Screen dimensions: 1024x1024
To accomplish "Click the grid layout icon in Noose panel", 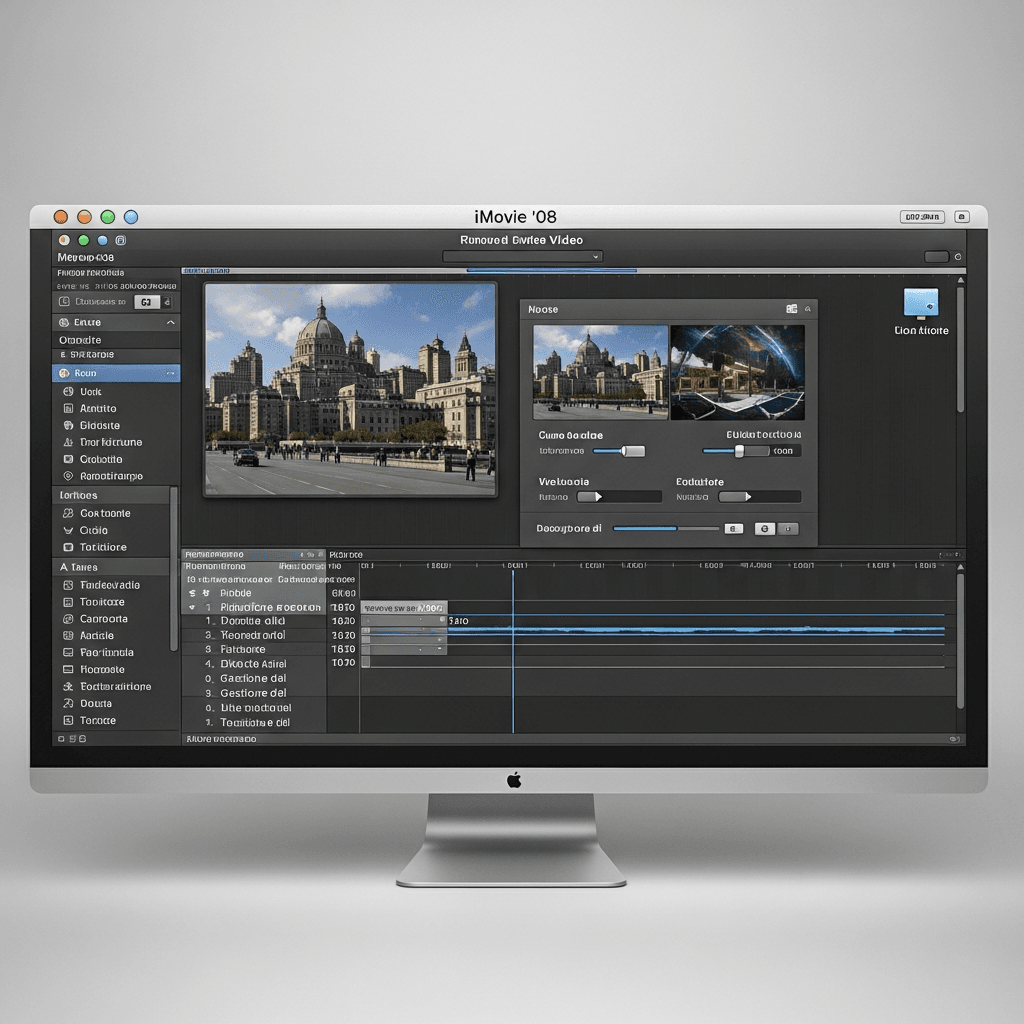I will (792, 310).
